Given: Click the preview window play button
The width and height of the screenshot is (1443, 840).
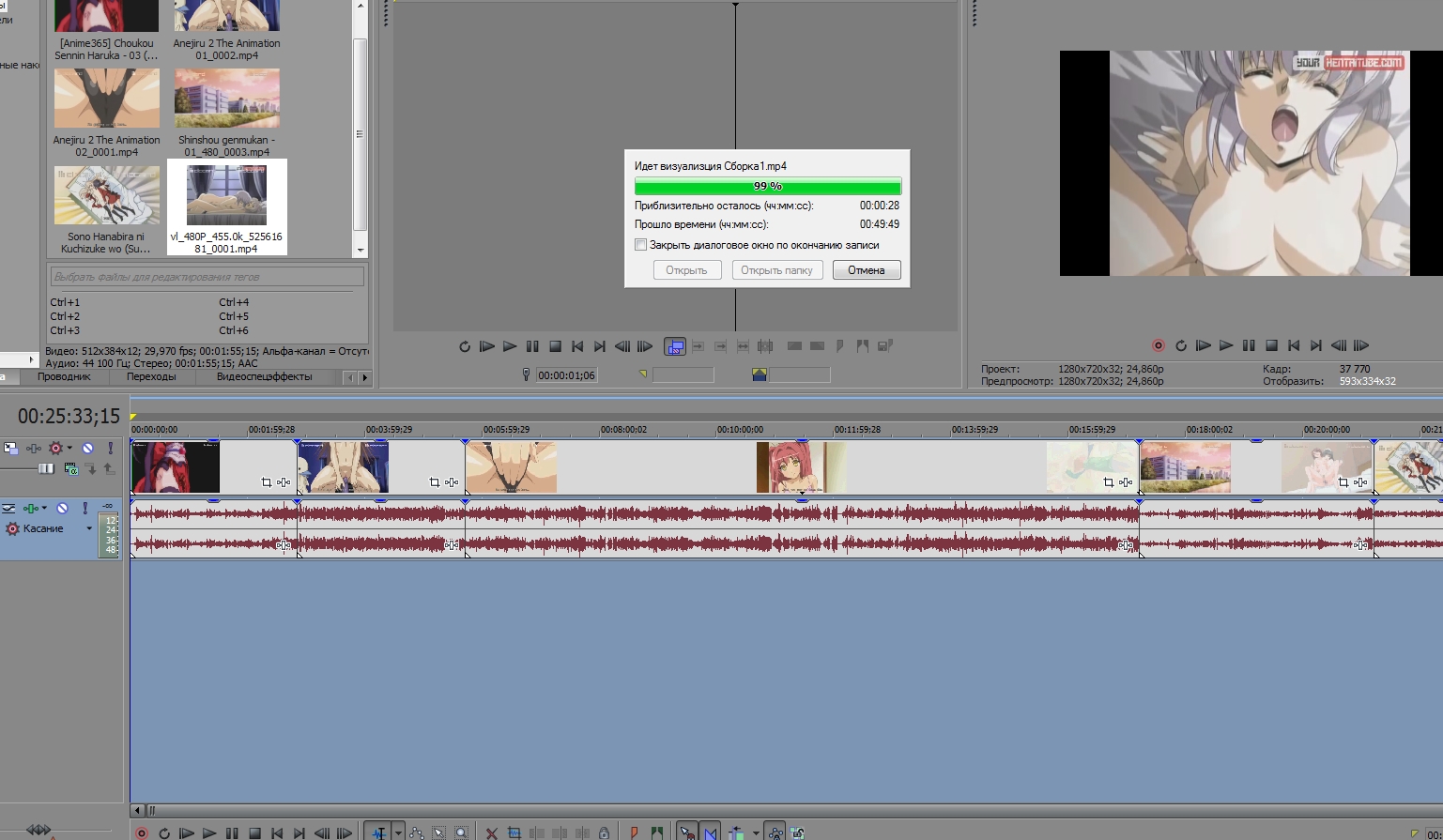Looking at the screenshot, I should pyautogui.click(x=1226, y=345).
